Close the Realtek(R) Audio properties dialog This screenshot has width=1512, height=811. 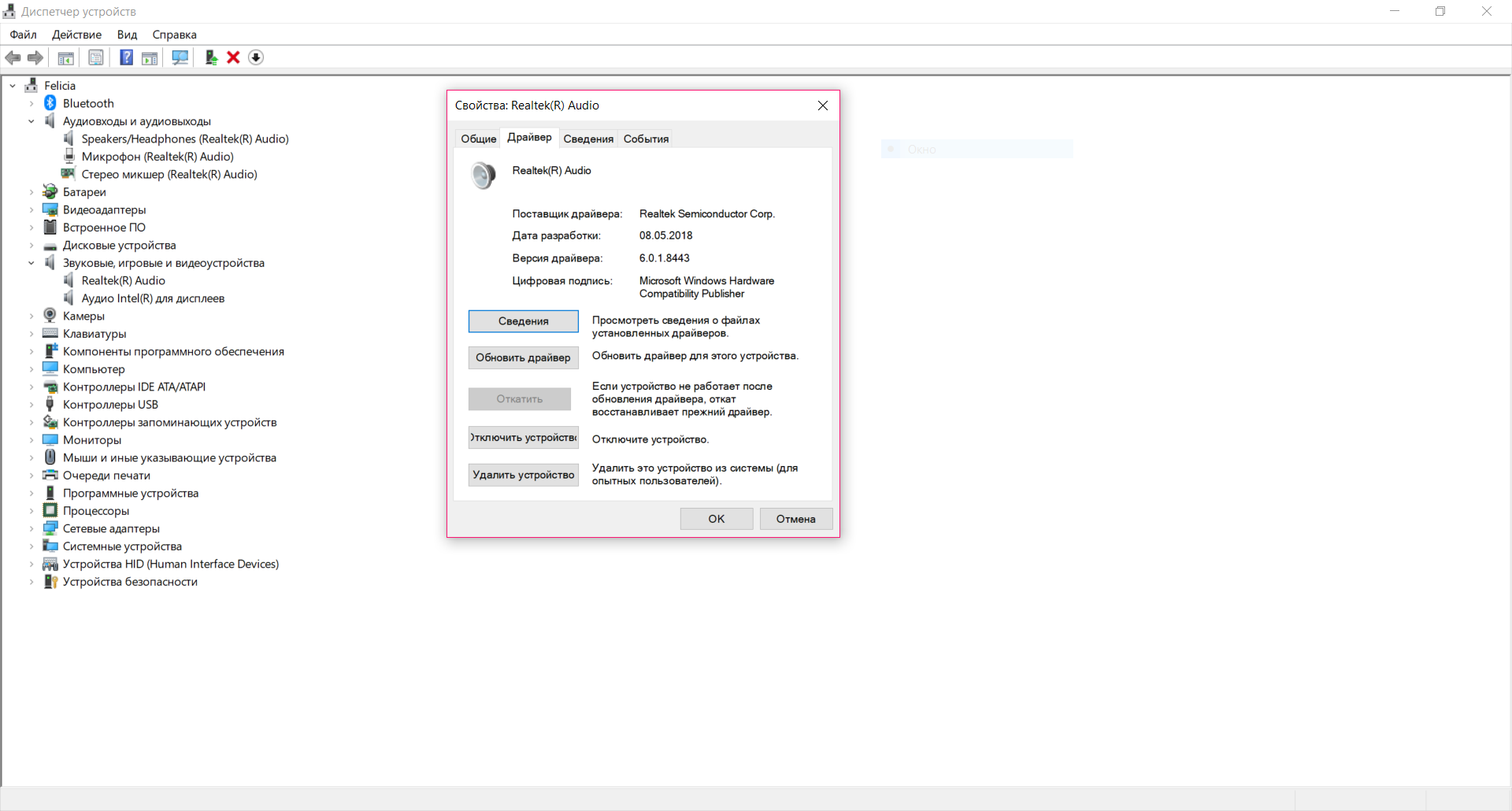[823, 106]
